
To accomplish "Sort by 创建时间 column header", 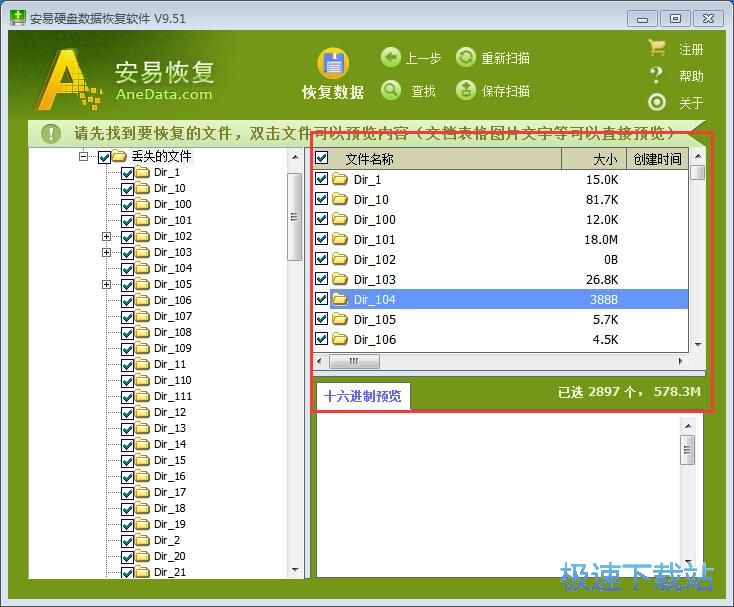I will pyautogui.click(x=657, y=159).
